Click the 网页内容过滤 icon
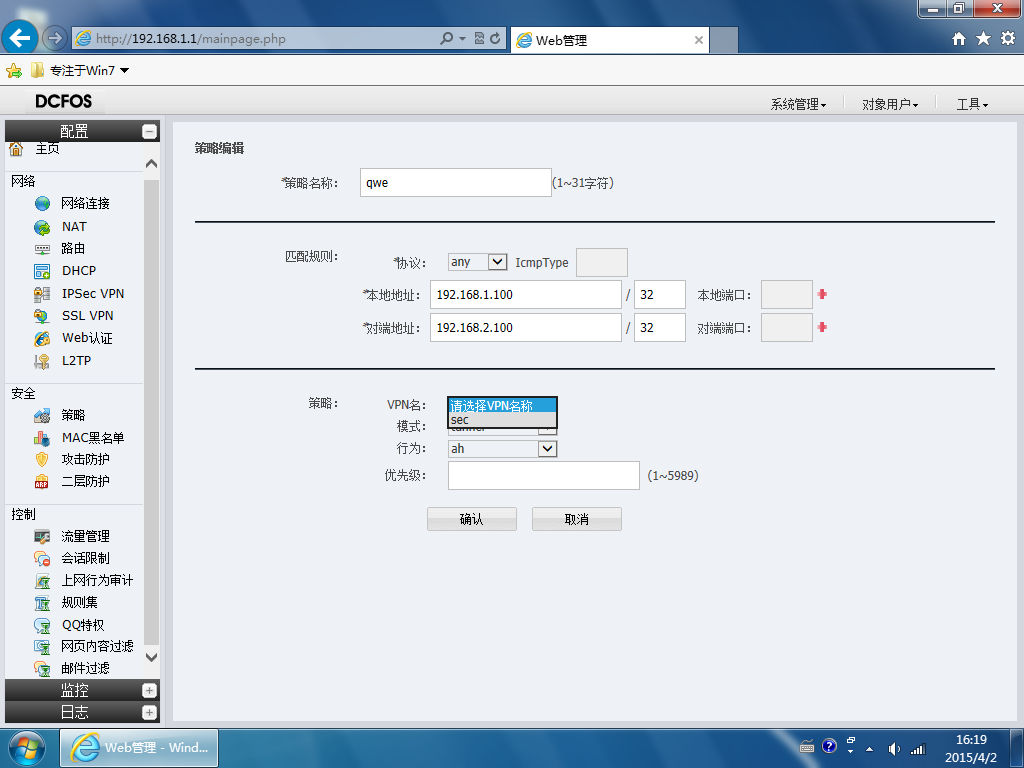Screen dimensions: 1024x768 pos(42,647)
